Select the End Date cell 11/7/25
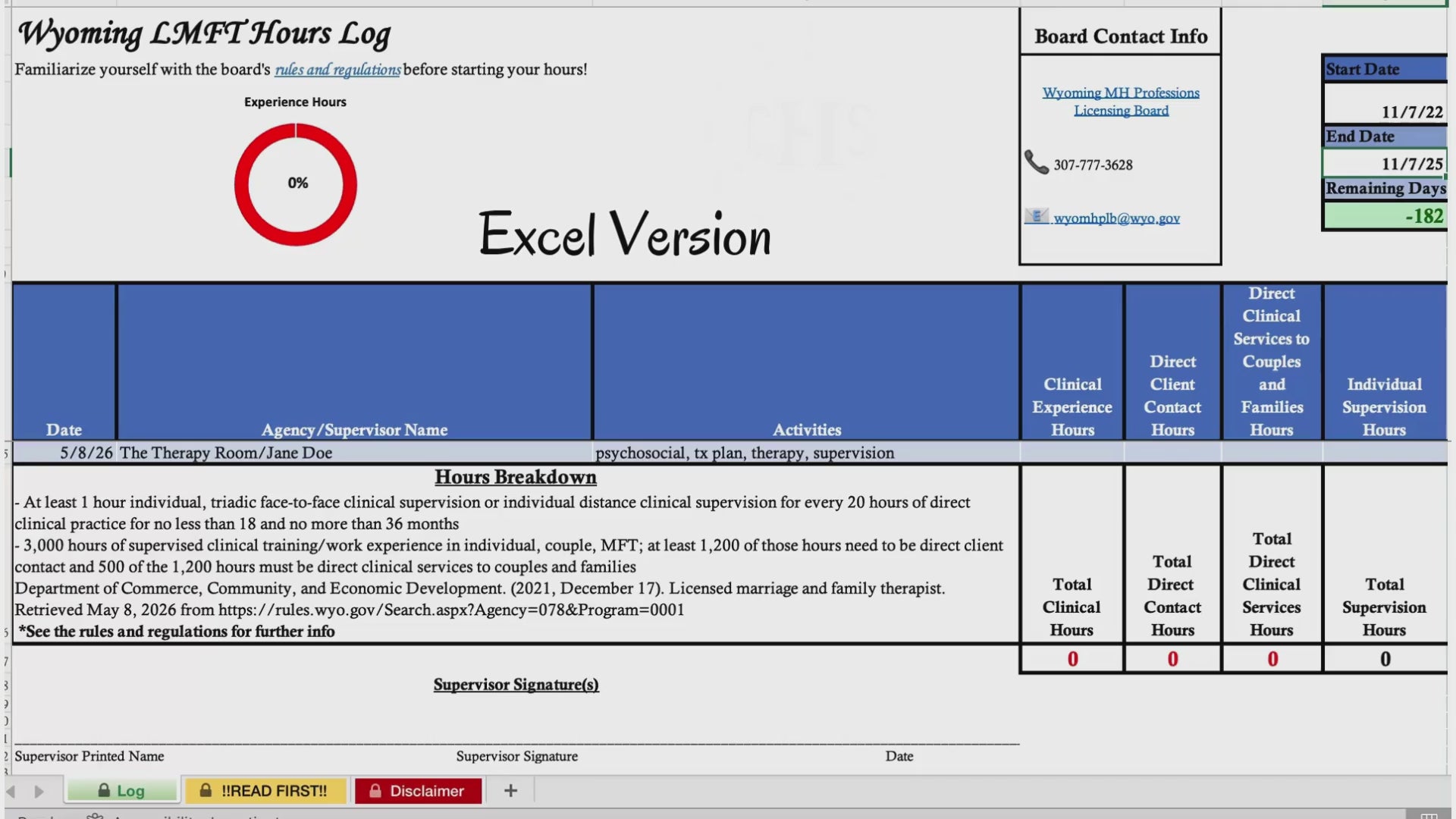 click(x=1385, y=162)
